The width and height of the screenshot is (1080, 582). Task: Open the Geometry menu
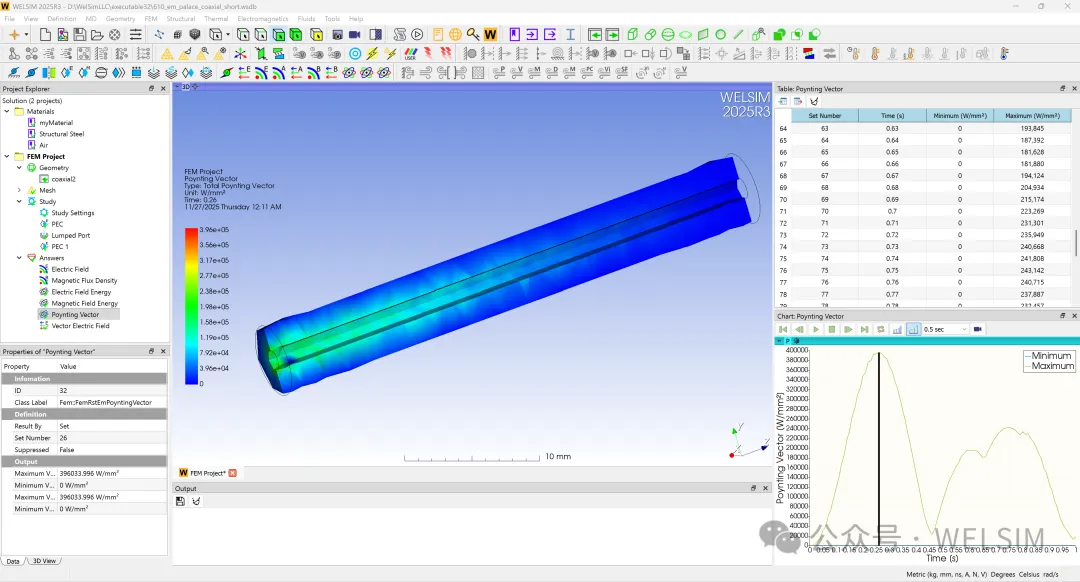tap(121, 19)
